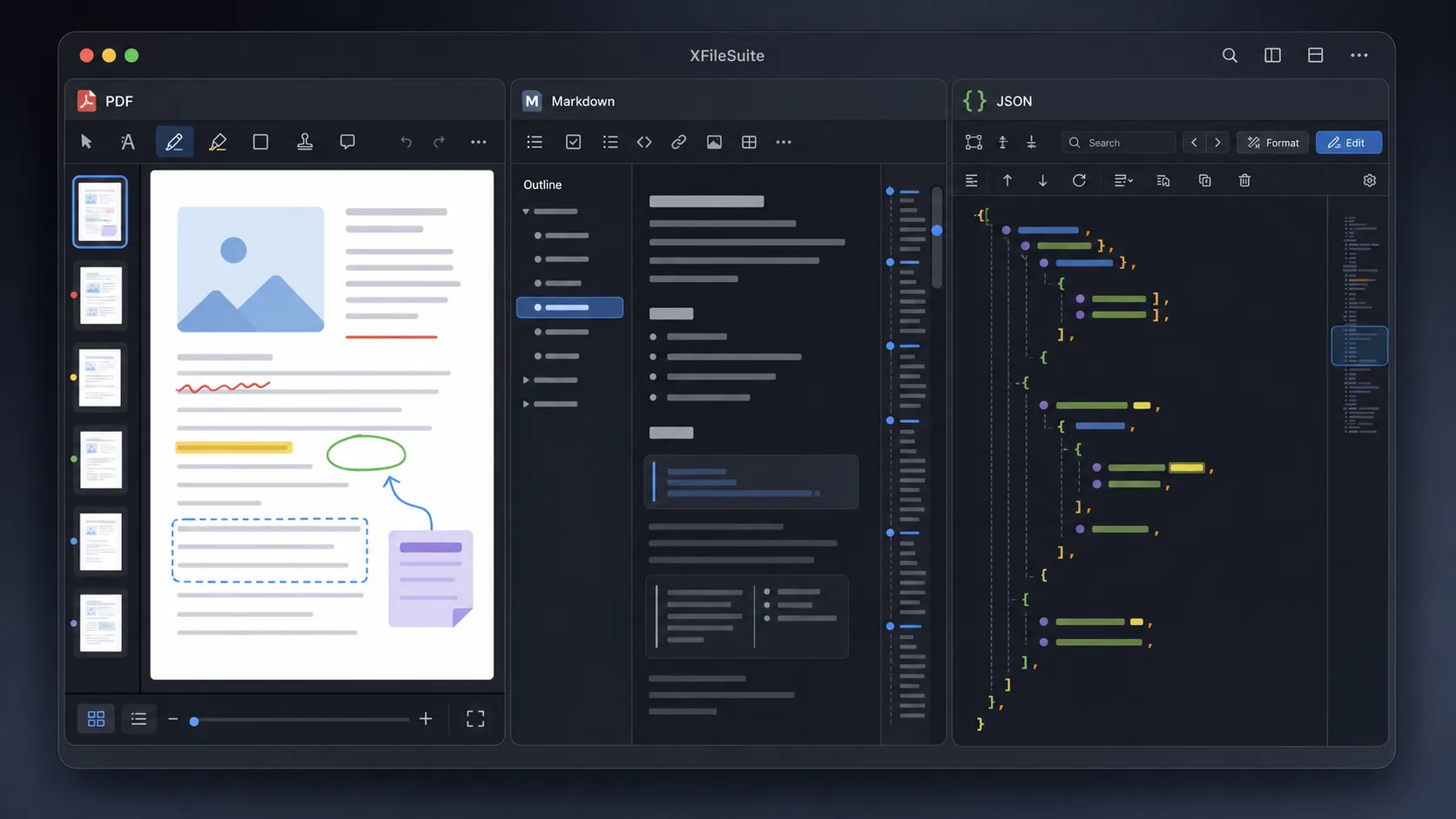Add a comment annotation in PDF panel
This screenshot has height=819, width=1456.
point(347,142)
